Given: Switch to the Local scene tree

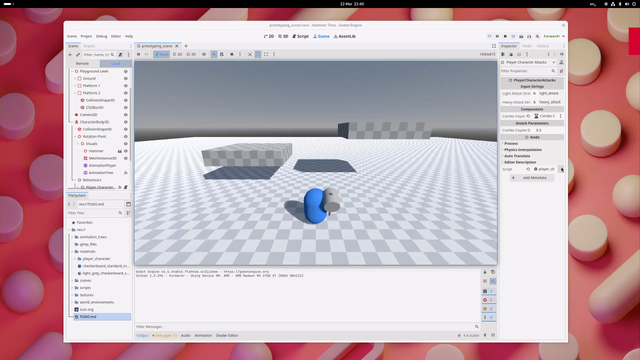Looking at the screenshot, I should pyautogui.click(x=116, y=64).
